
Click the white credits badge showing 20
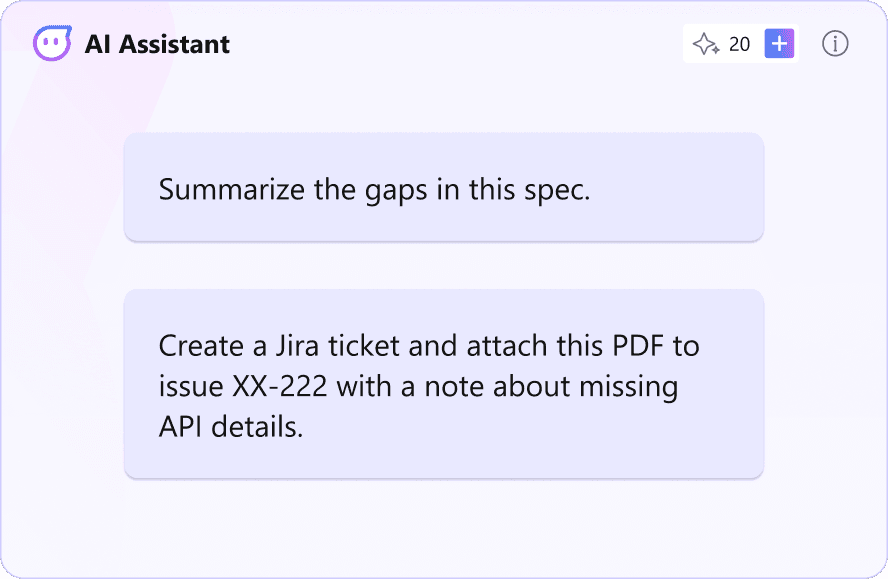tap(722, 44)
